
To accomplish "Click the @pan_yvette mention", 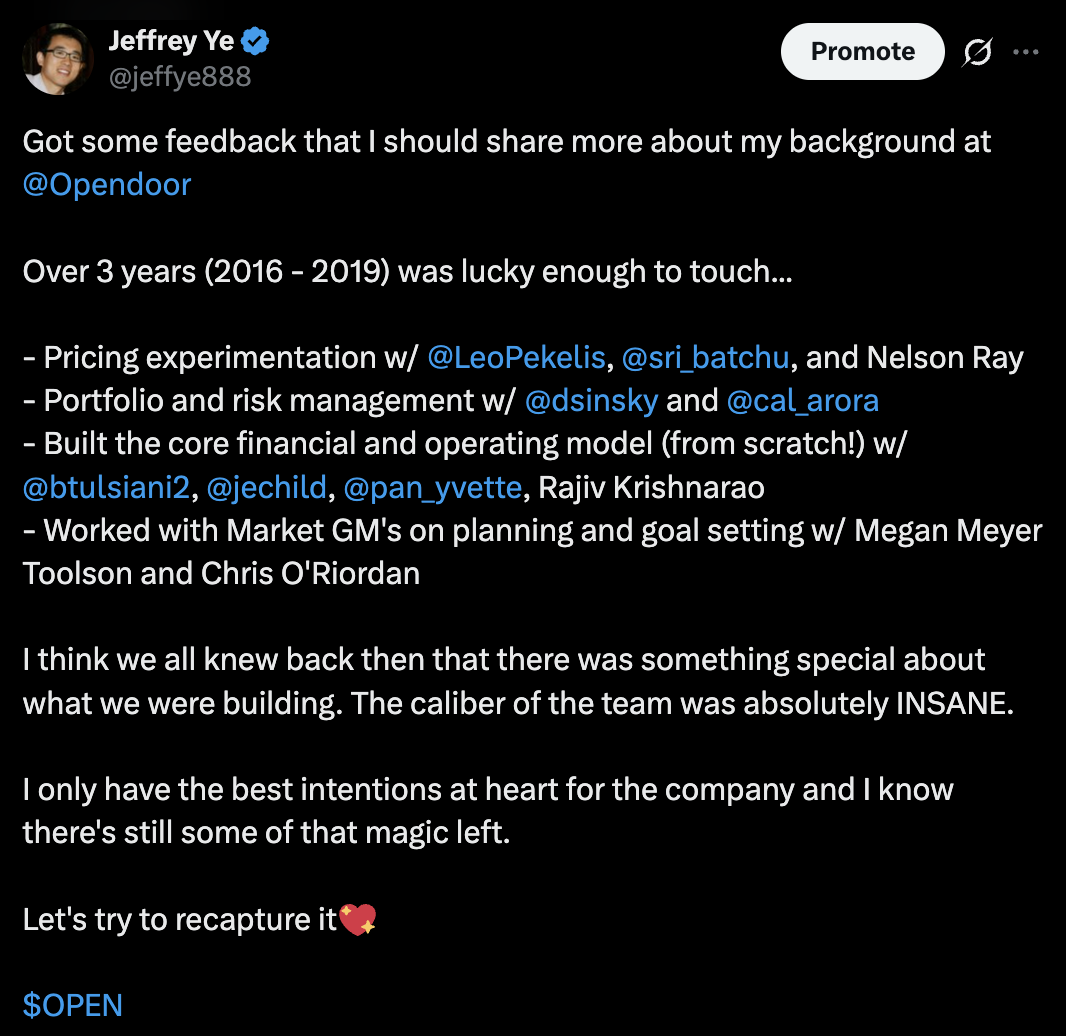I will [432, 487].
